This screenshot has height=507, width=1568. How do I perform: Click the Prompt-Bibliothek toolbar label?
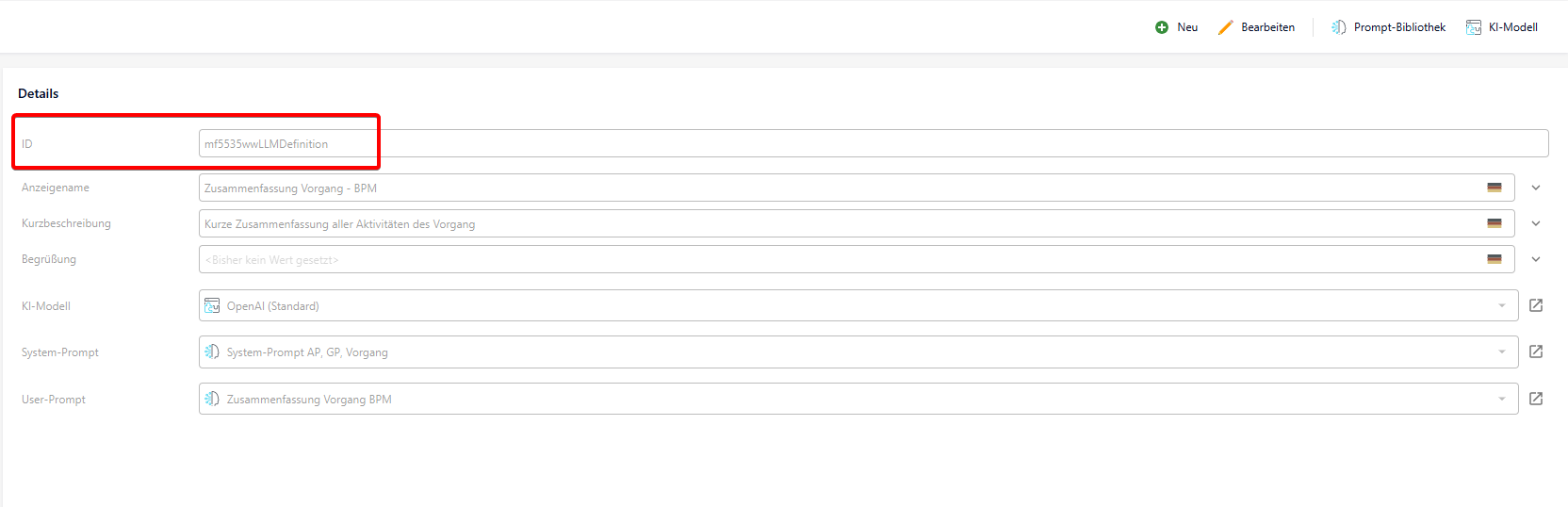[x=1399, y=27]
